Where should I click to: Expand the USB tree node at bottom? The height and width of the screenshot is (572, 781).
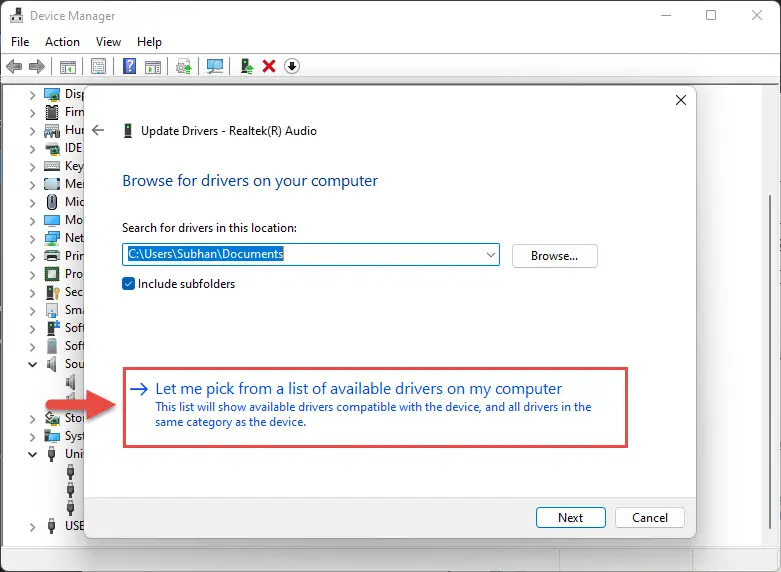32,526
